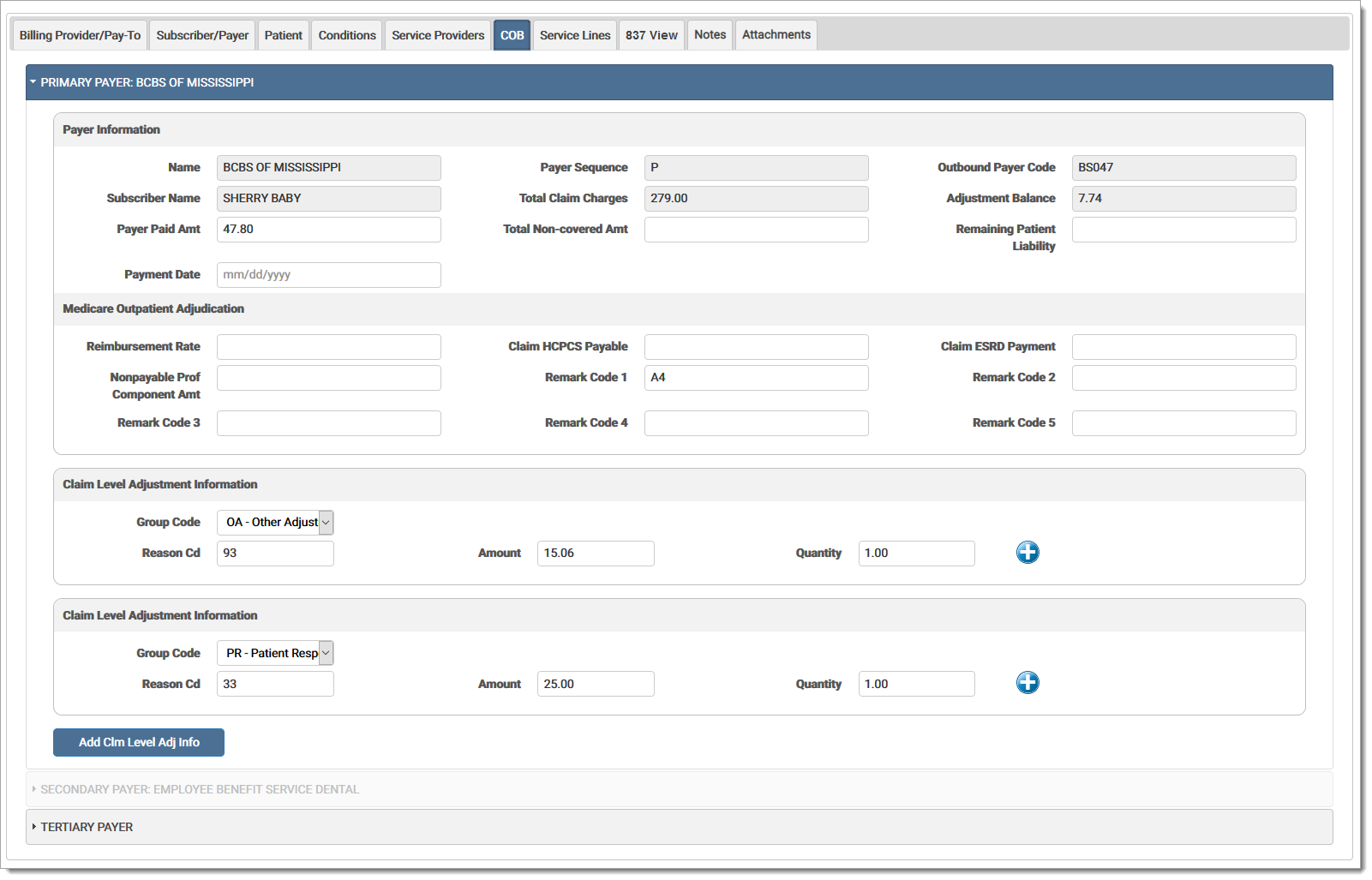Viewport: 1372px width, 880px height.
Task: Open the PR - Patient Resp group code dropdown
Action: point(275,654)
